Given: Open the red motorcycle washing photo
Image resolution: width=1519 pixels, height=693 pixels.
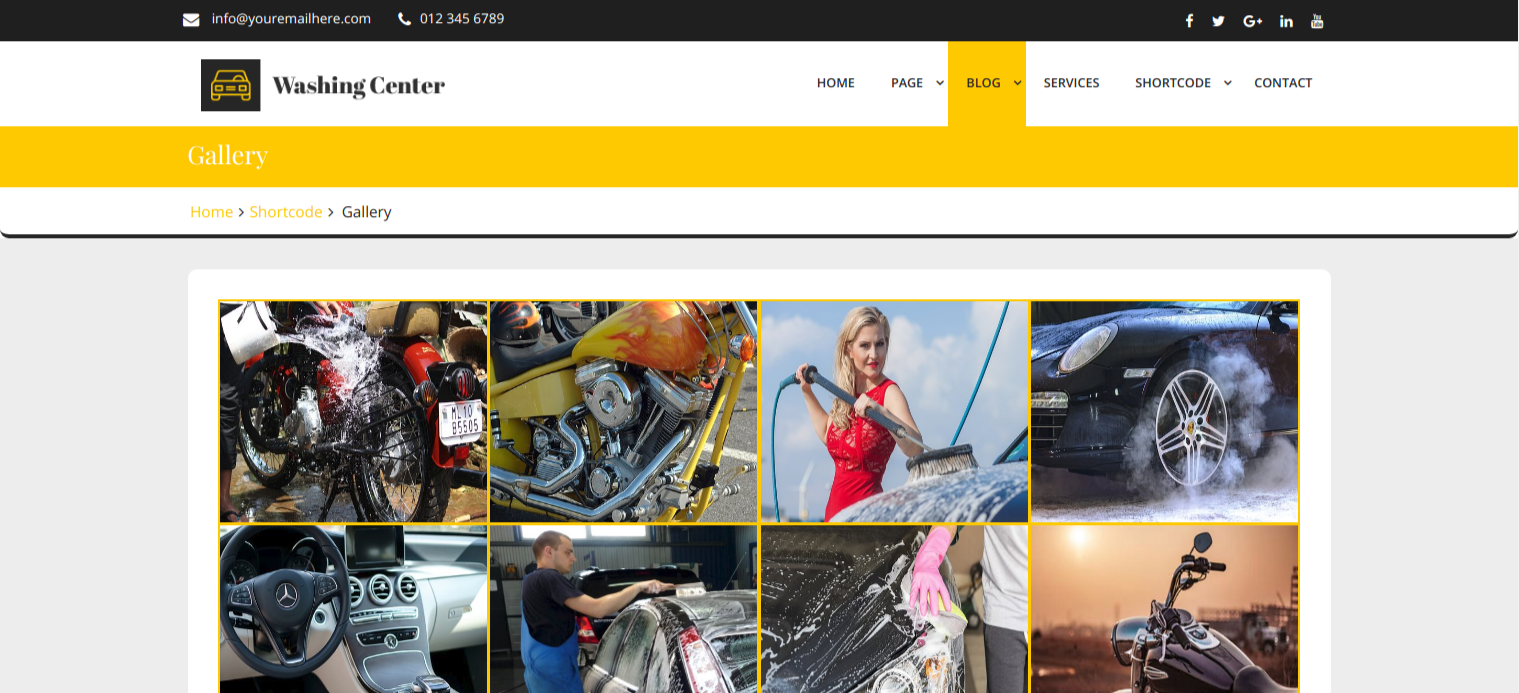Looking at the screenshot, I should coord(353,412).
